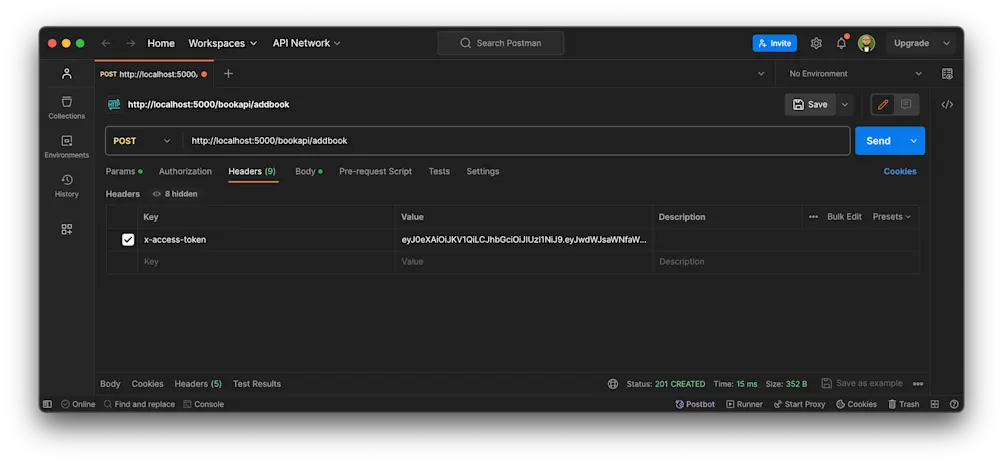Open the more options ellipsis in headers table

click(x=813, y=217)
